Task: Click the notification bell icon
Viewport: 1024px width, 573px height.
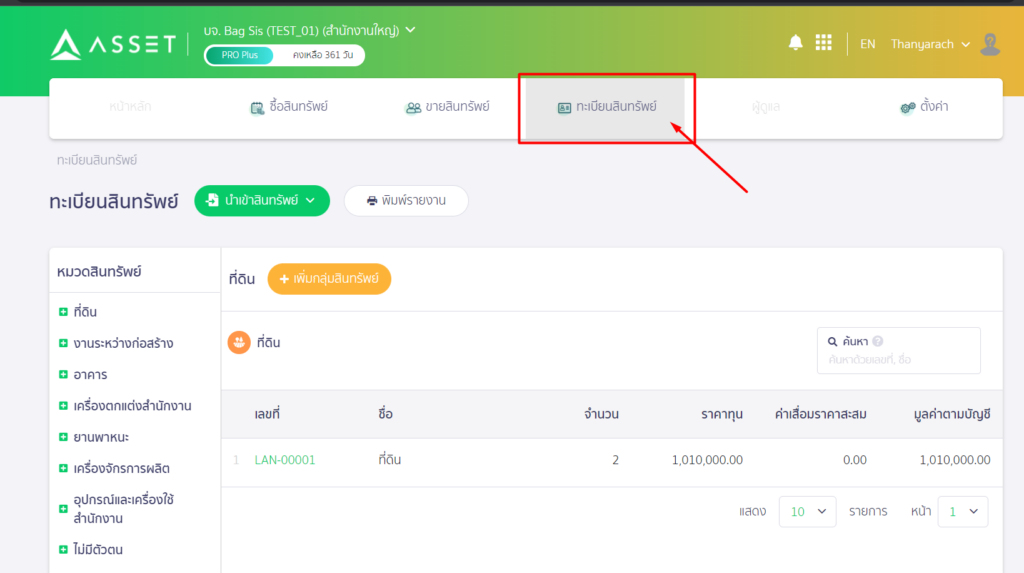Action: [796, 43]
